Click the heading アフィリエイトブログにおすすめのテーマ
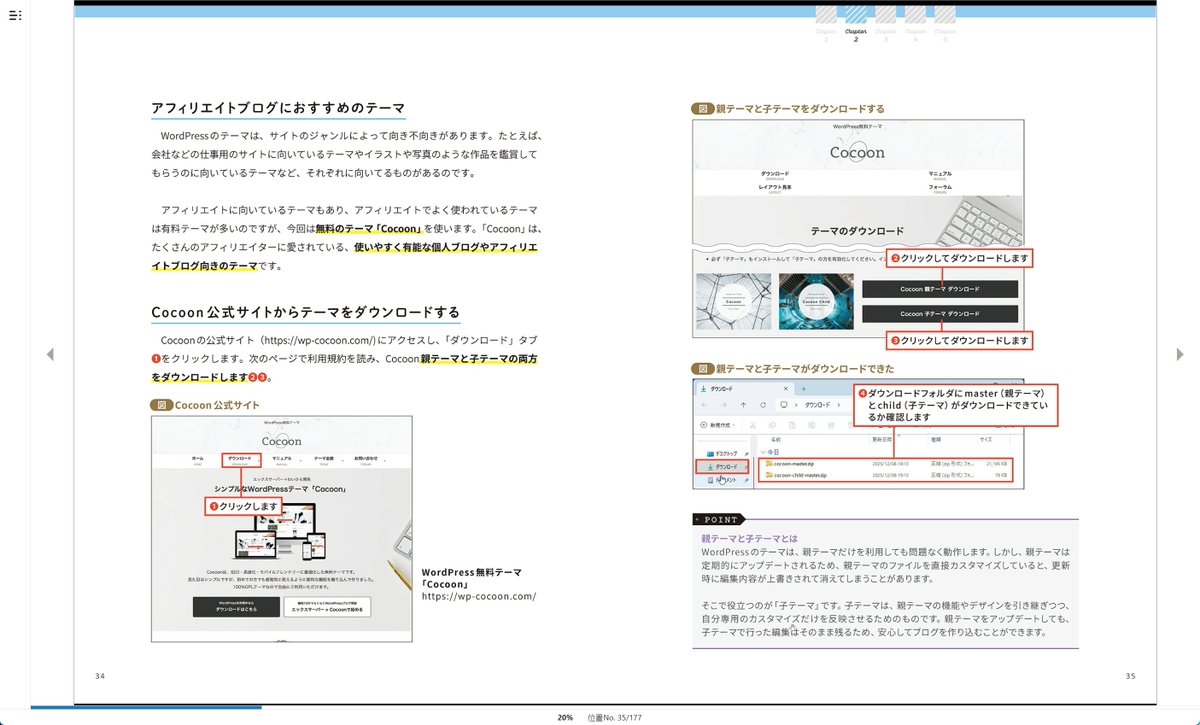The width and height of the screenshot is (1200, 725). point(279,108)
